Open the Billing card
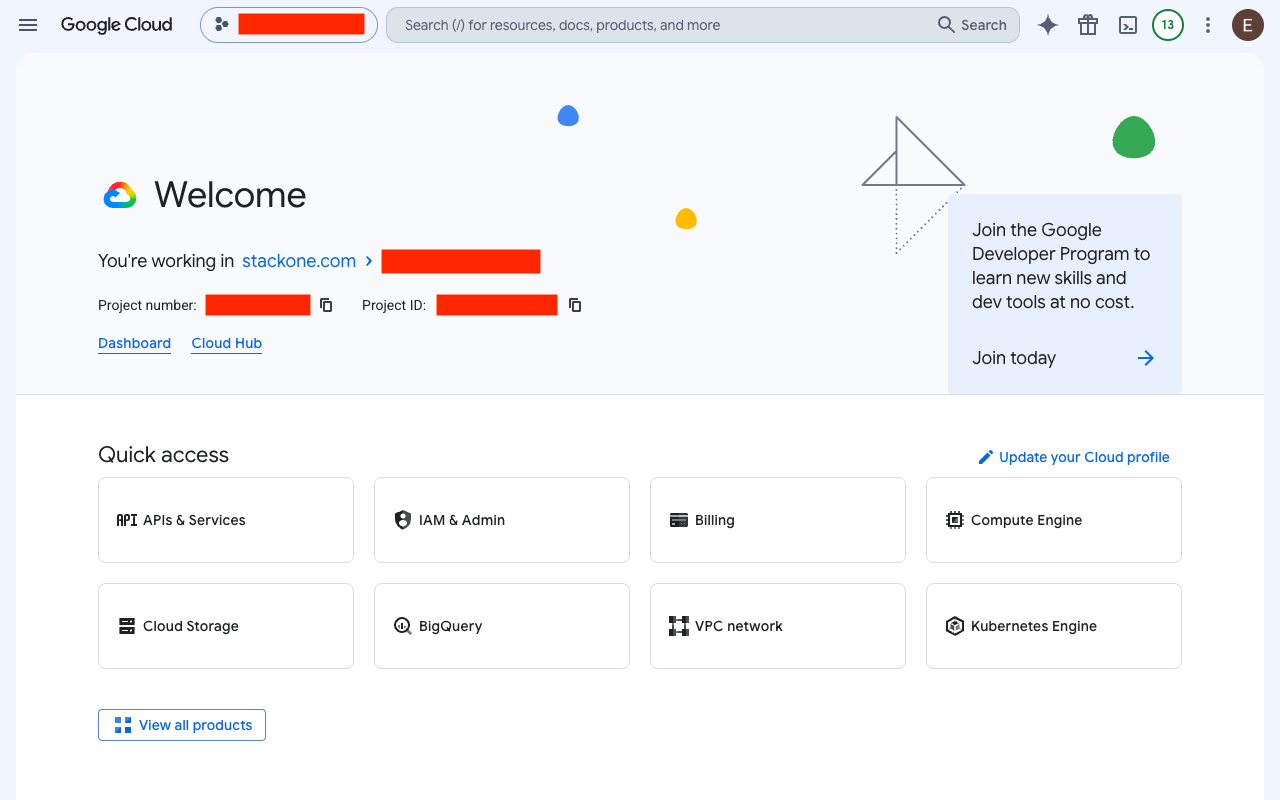1280x800 pixels. click(778, 520)
